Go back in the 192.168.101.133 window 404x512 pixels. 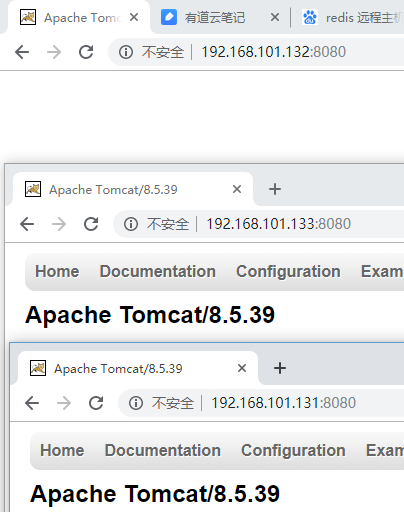(x=27, y=224)
